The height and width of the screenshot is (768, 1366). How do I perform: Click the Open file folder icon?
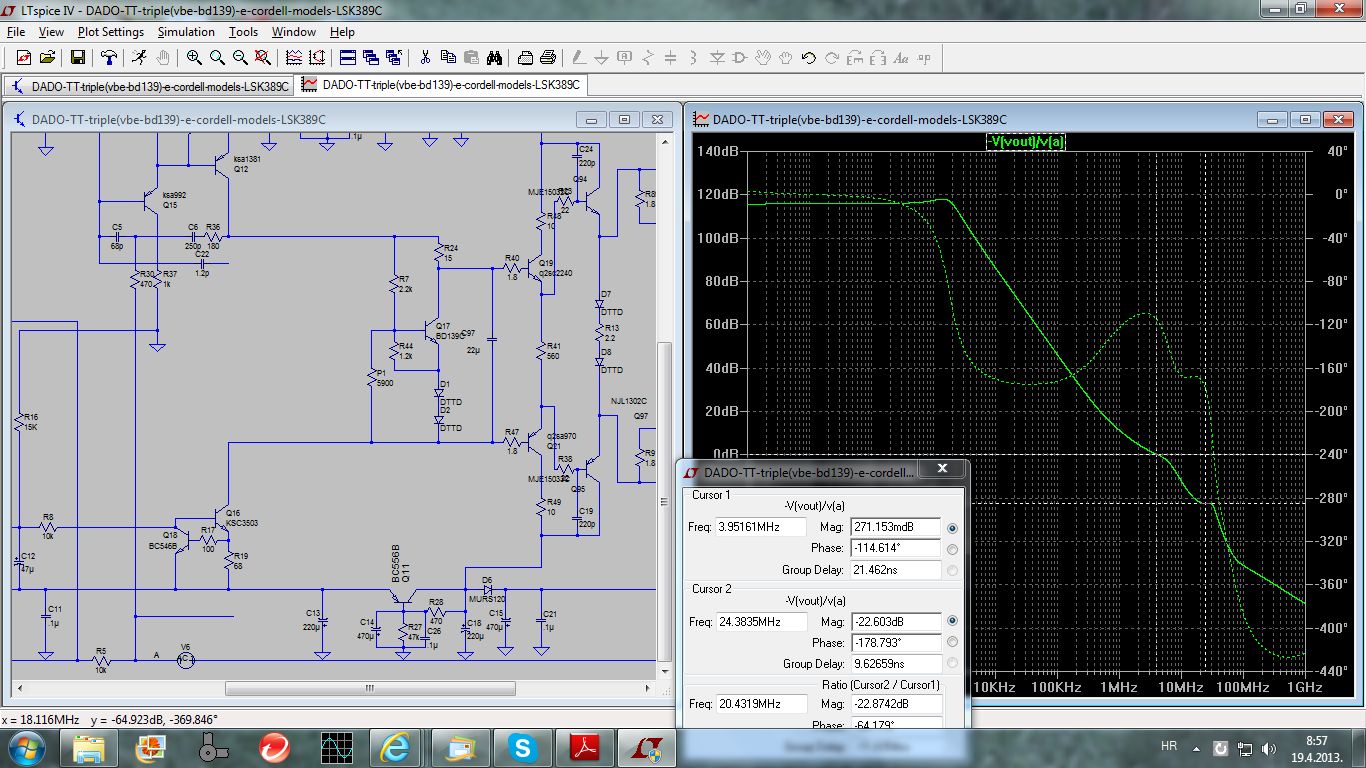click(x=47, y=58)
